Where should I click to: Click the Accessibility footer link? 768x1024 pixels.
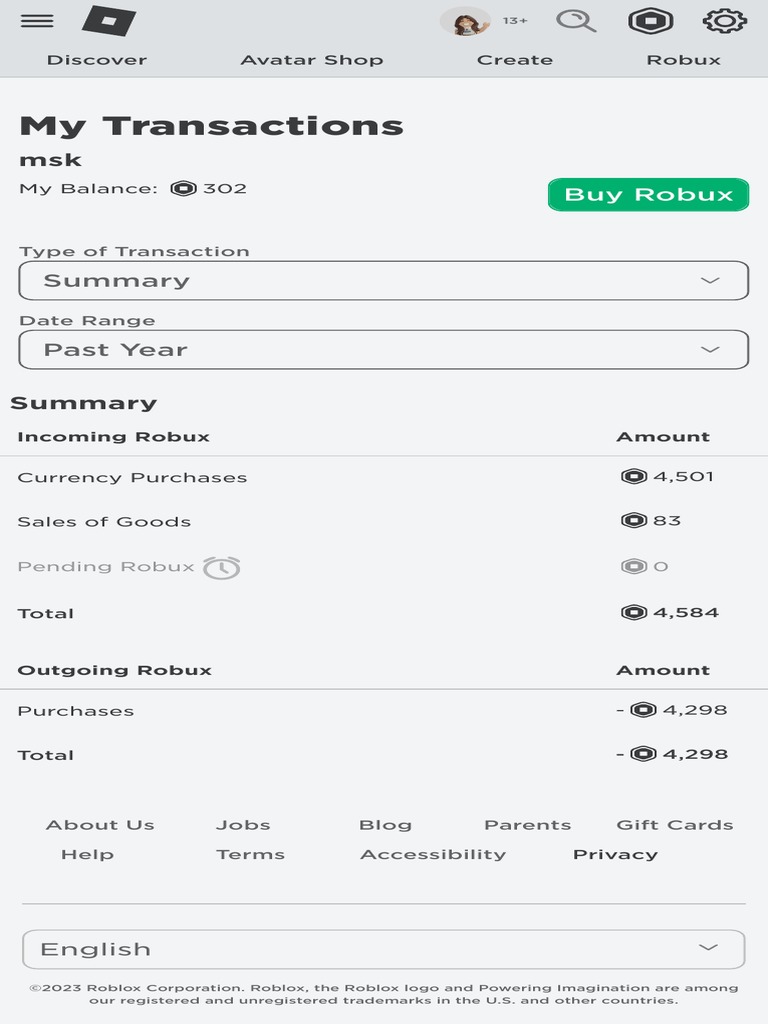(433, 854)
